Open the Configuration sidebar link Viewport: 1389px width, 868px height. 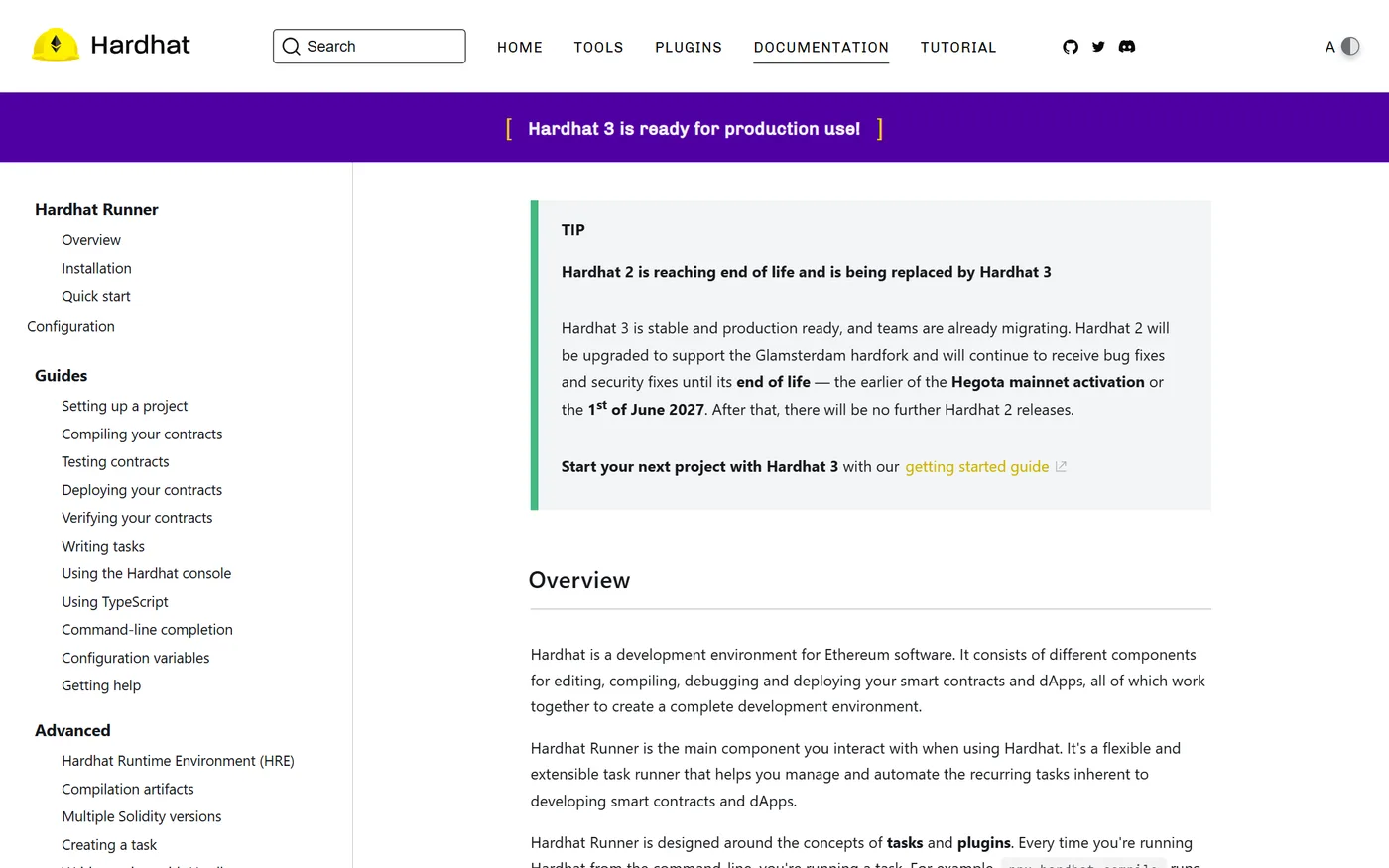(70, 326)
